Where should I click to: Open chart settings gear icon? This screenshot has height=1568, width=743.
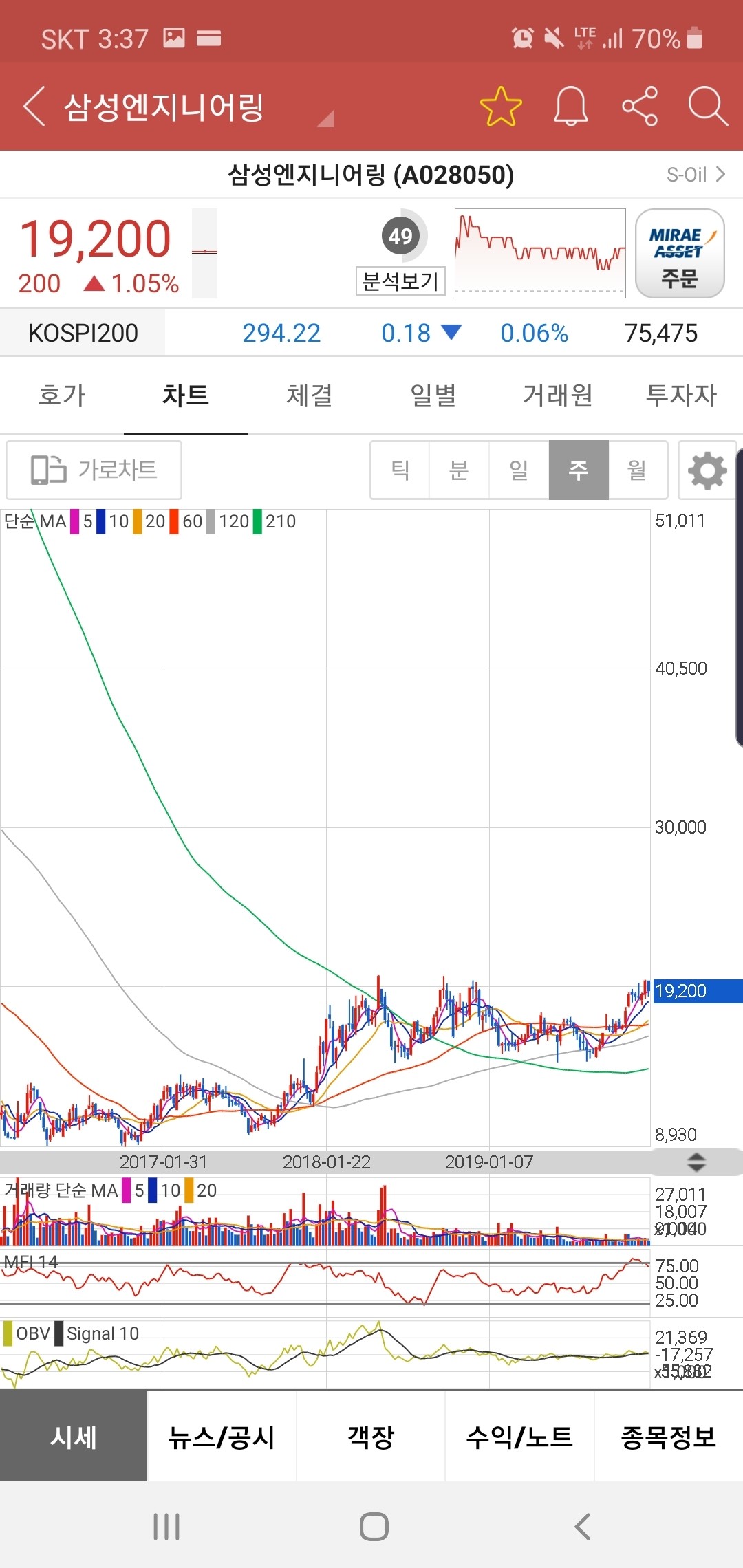[x=707, y=470]
